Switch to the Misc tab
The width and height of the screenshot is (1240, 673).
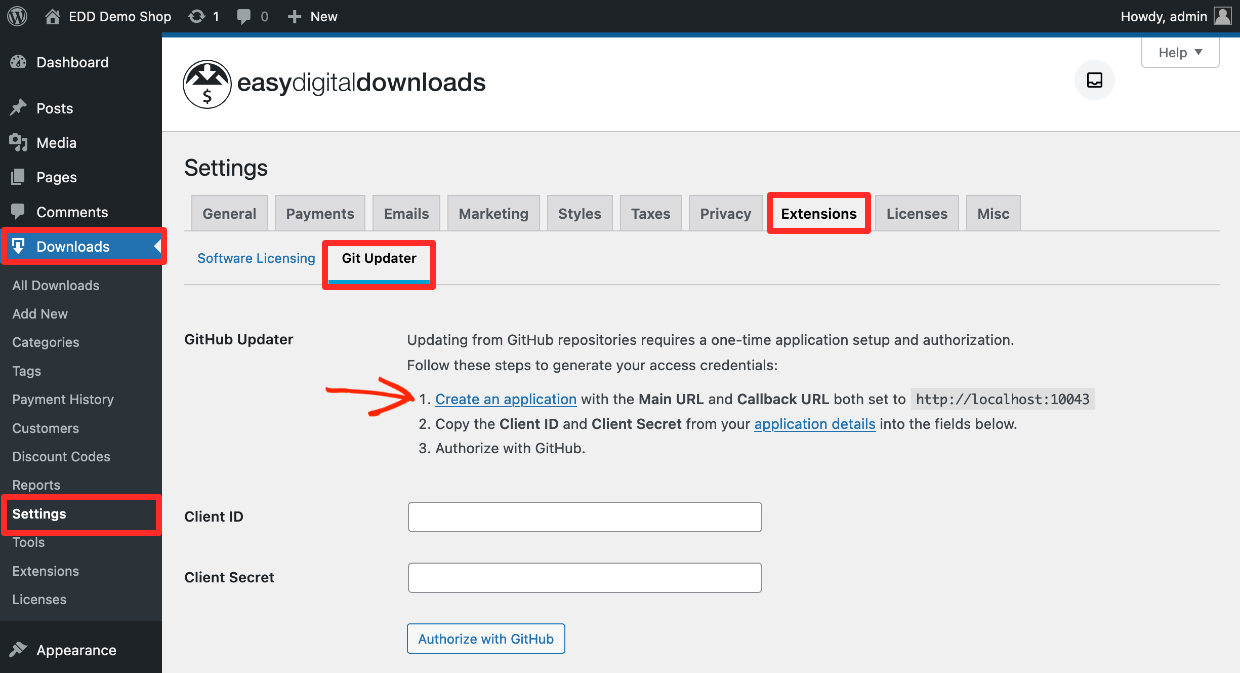click(x=993, y=213)
